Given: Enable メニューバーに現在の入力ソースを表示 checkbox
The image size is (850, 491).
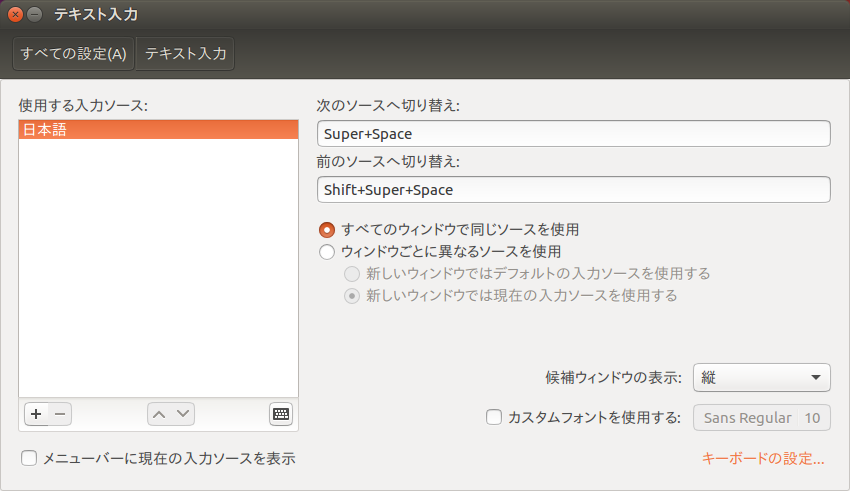Looking at the screenshot, I should [29, 458].
